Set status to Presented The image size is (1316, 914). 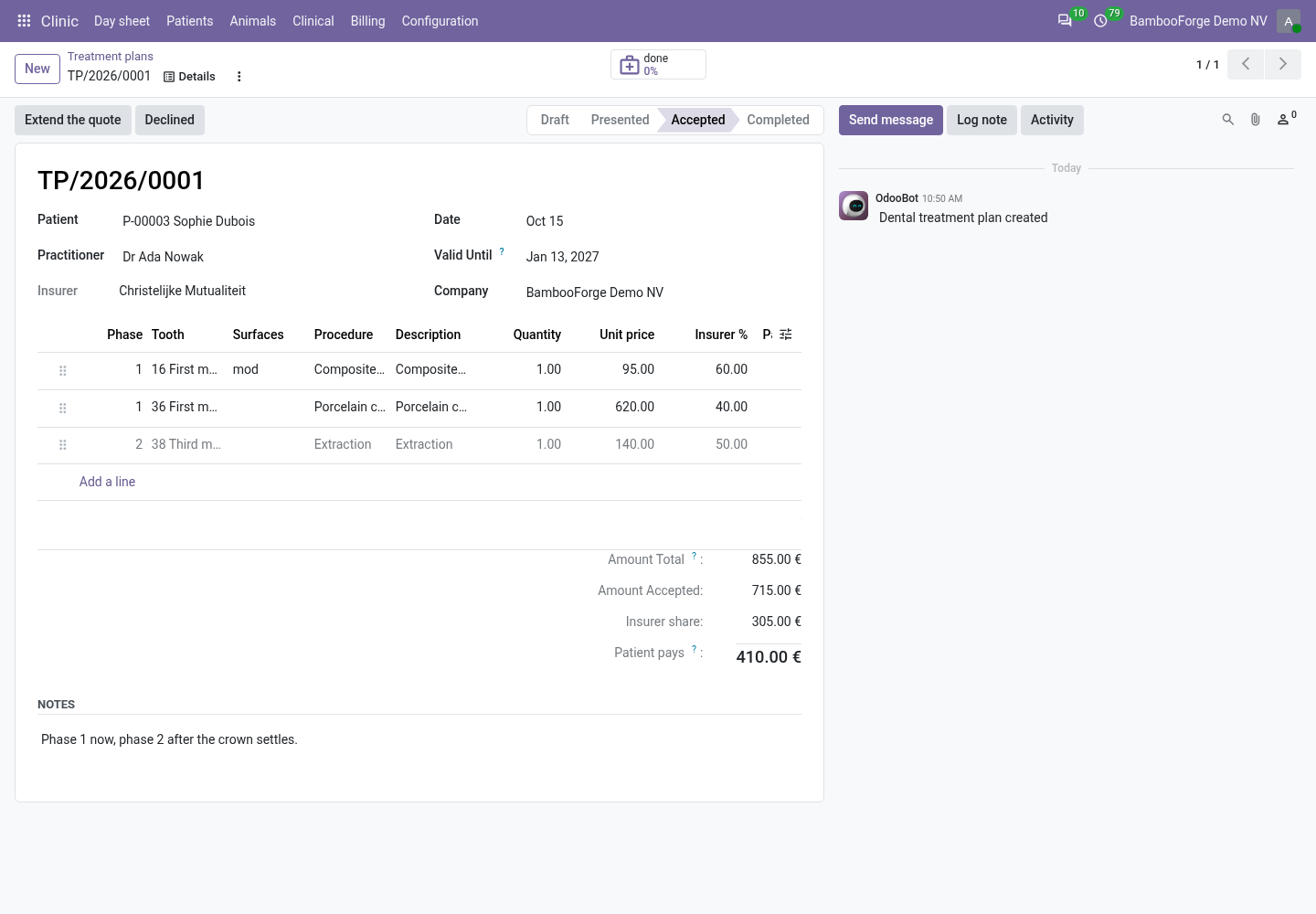point(620,120)
